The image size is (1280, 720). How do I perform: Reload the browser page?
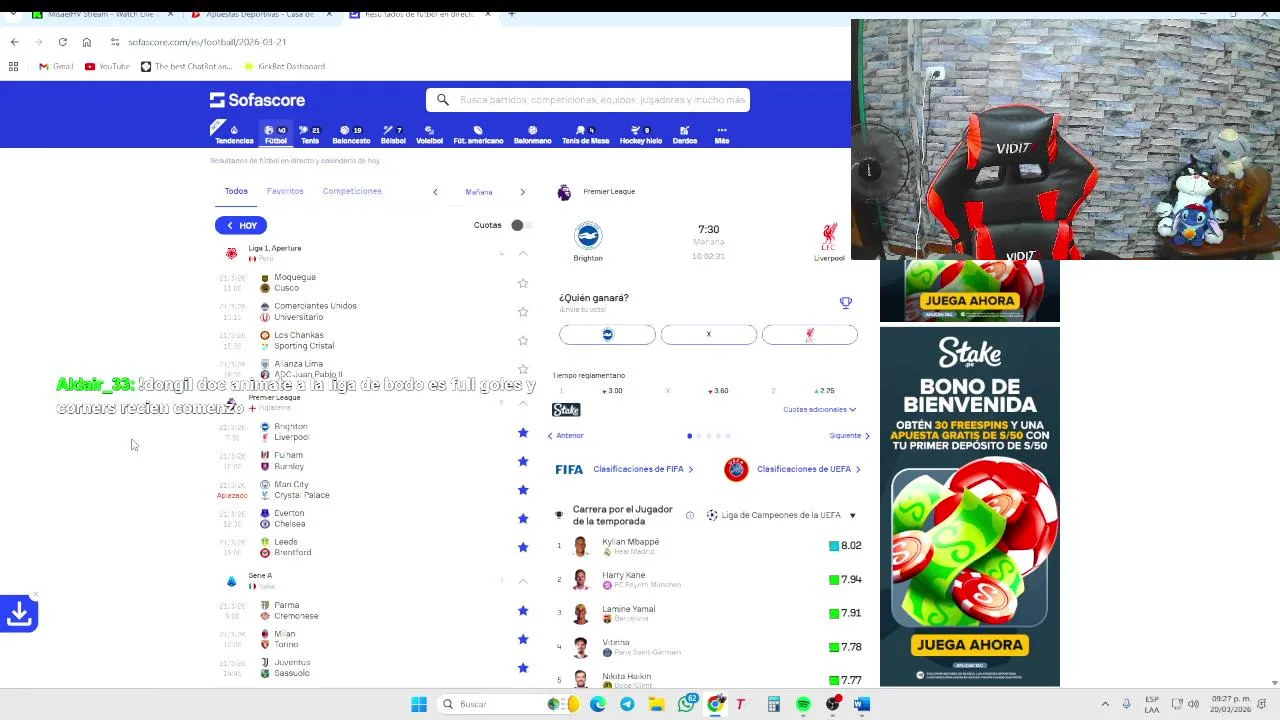pos(62,42)
